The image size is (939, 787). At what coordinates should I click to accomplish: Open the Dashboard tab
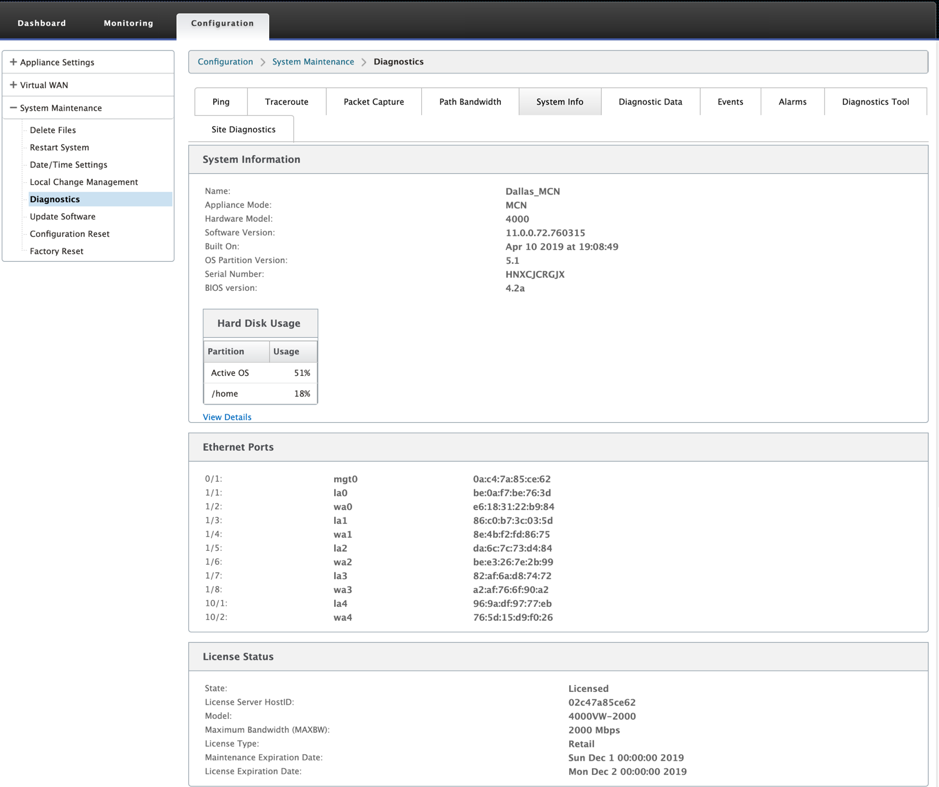click(x=42, y=23)
